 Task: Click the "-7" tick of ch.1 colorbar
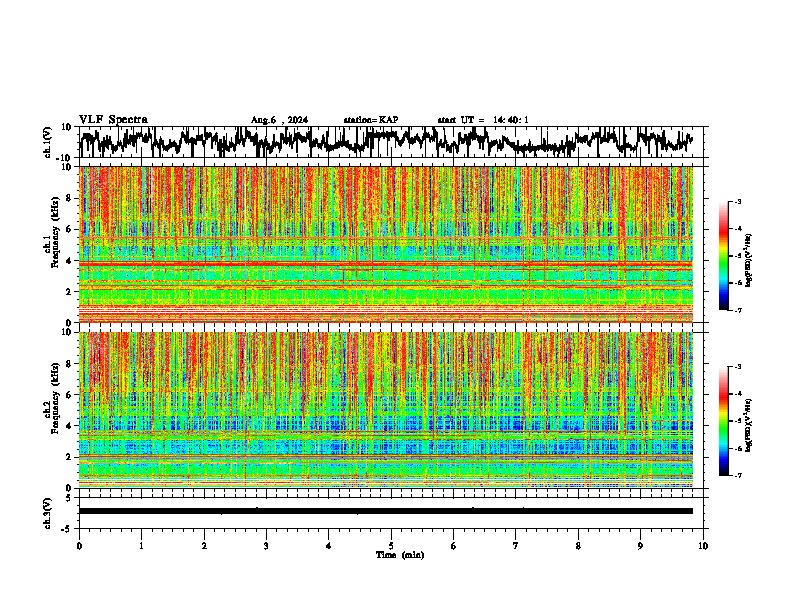pos(738,310)
